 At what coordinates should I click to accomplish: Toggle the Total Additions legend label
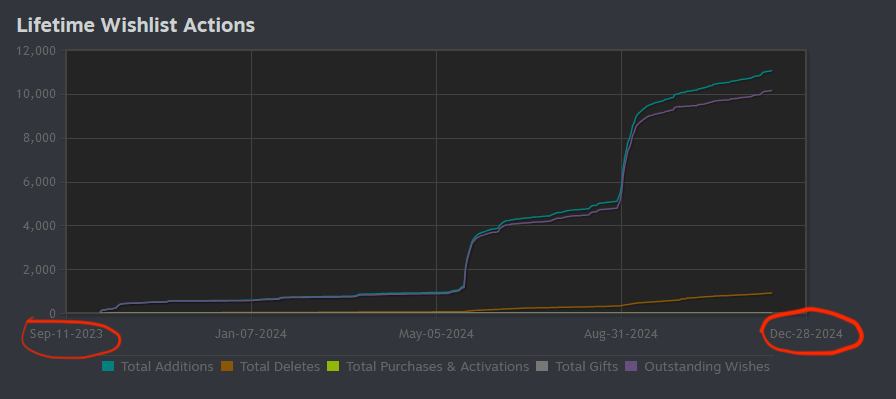[167, 366]
